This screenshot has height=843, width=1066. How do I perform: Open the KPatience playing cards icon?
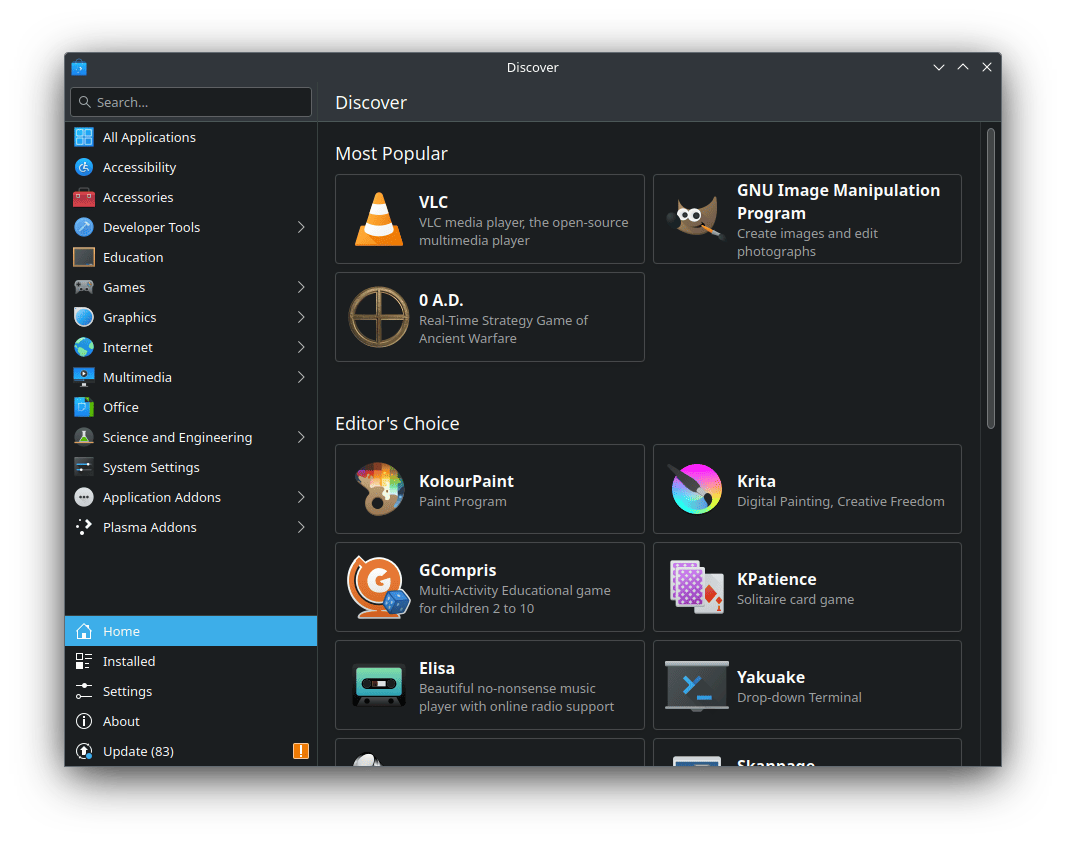696,587
